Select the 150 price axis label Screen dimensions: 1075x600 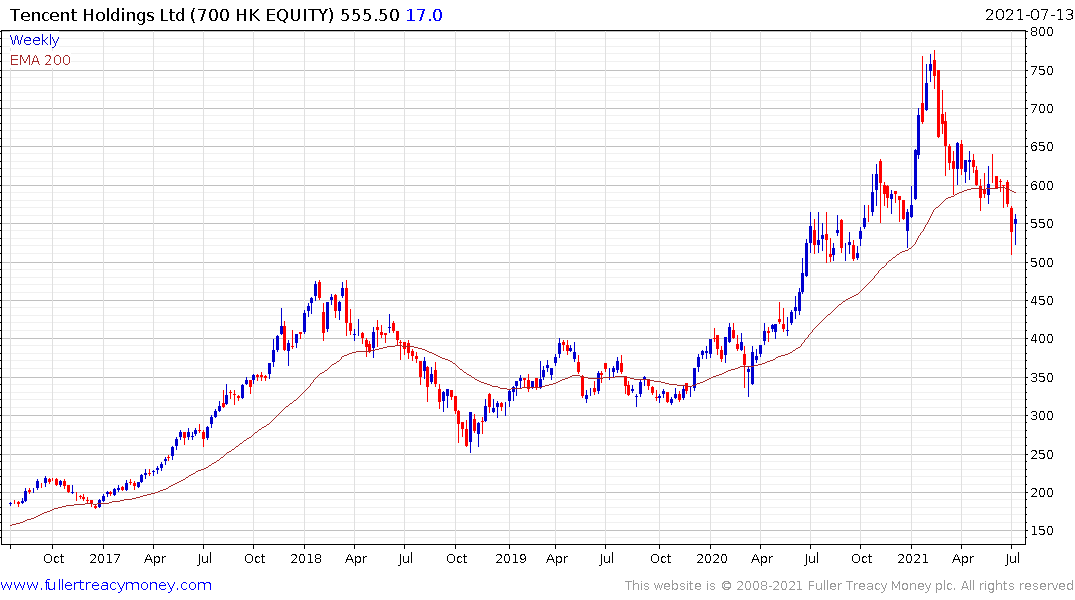coord(1042,531)
